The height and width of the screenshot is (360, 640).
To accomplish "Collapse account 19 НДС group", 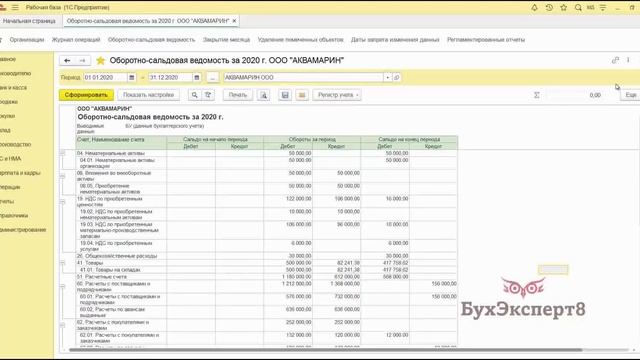I will (62, 202).
